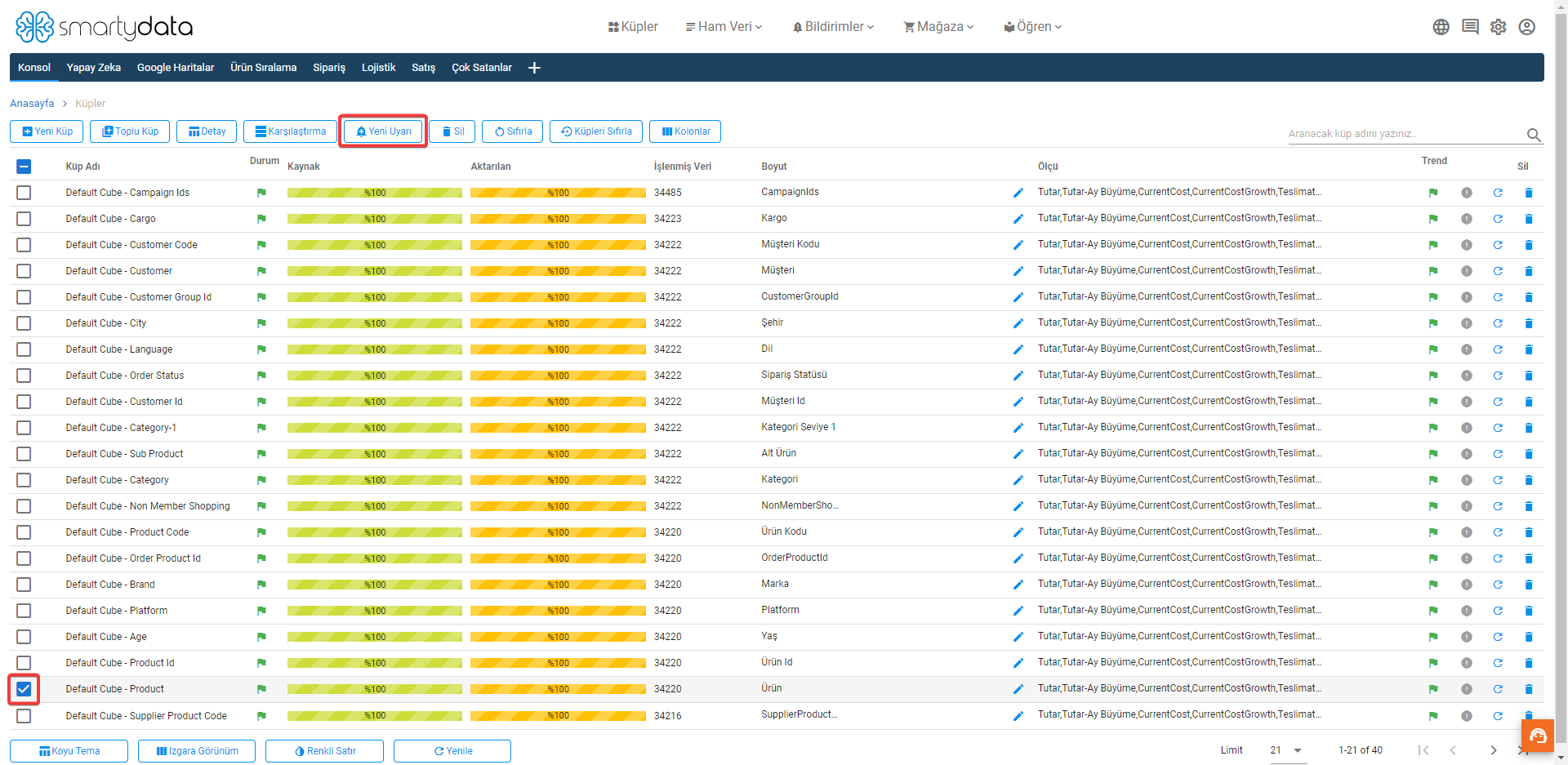Open the Limit 21 rows dropdown
This screenshot has width=1568, height=765.
click(x=1288, y=750)
